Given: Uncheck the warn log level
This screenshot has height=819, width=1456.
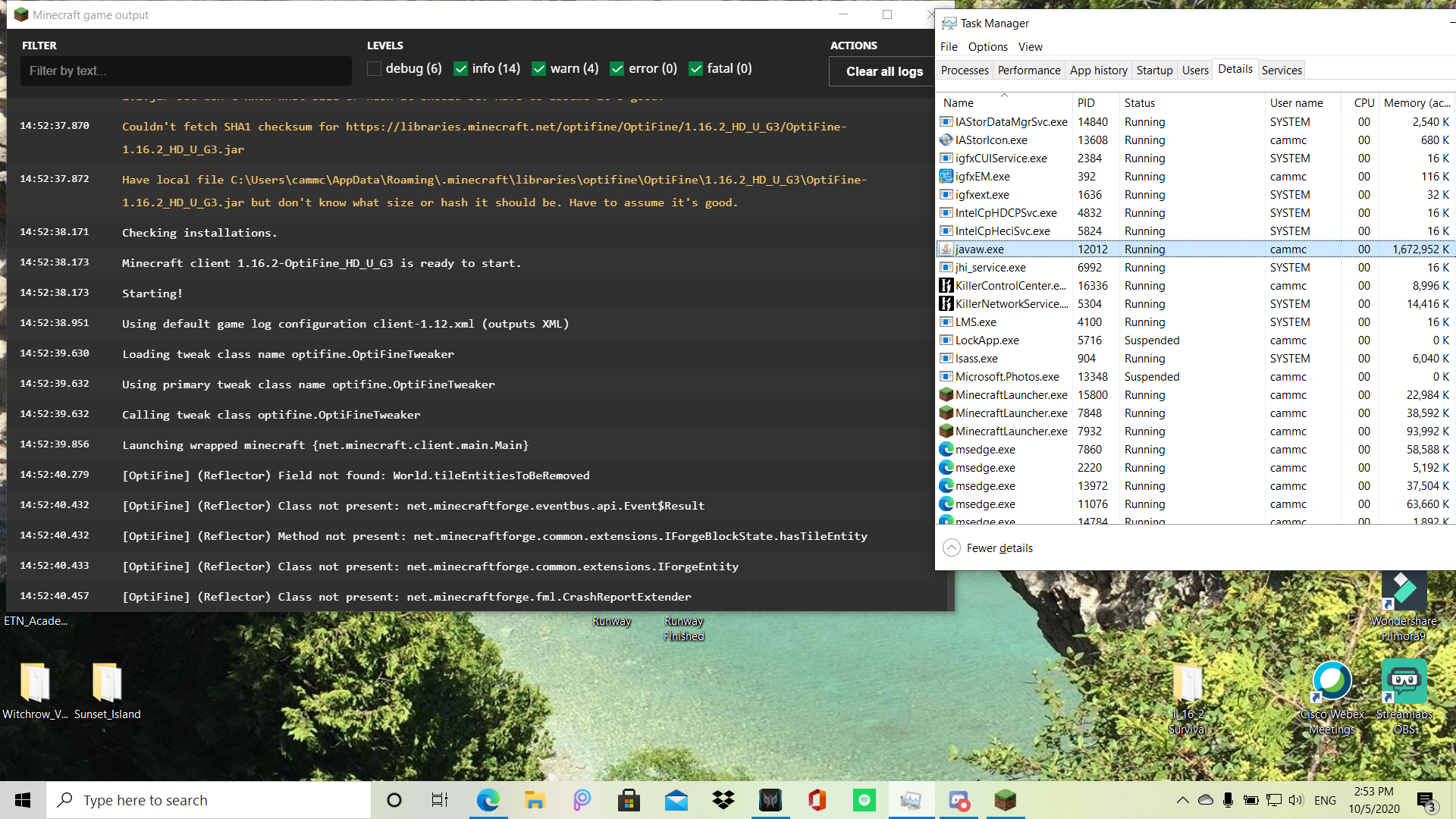Looking at the screenshot, I should [x=539, y=69].
